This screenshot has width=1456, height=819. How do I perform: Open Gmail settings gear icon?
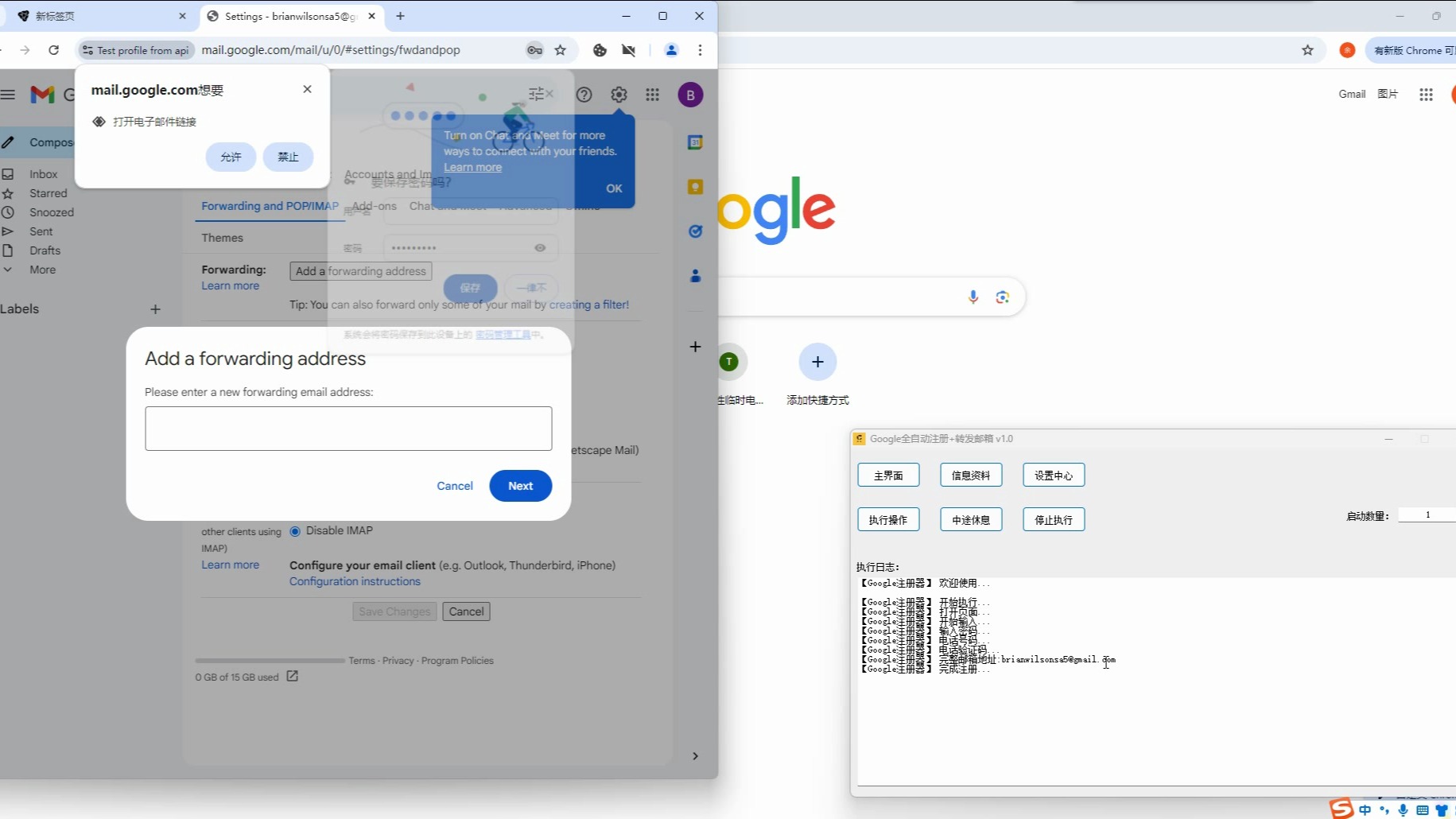pos(619,95)
